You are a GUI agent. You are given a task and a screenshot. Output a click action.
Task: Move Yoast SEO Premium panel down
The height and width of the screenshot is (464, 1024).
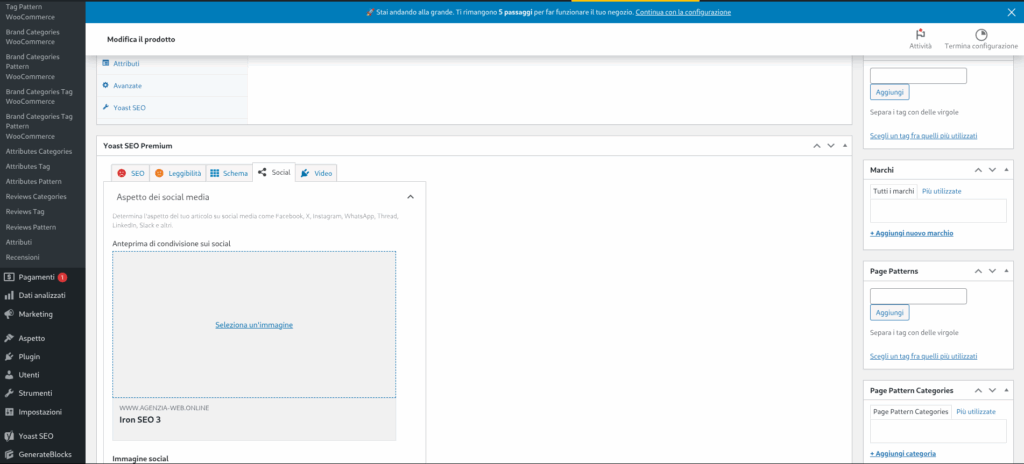831,146
